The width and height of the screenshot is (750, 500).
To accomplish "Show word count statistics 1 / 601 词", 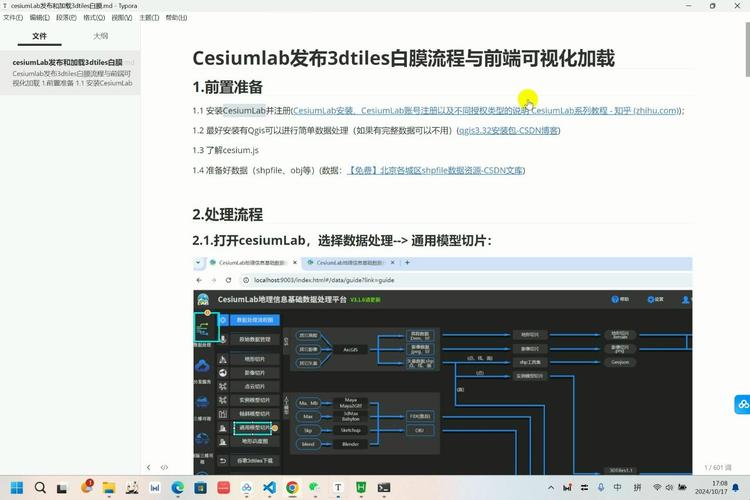I will (x=717, y=467).
